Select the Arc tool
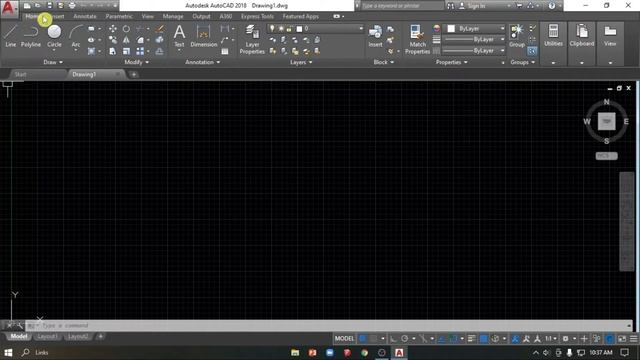This screenshot has height=360, width=640. click(x=76, y=36)
